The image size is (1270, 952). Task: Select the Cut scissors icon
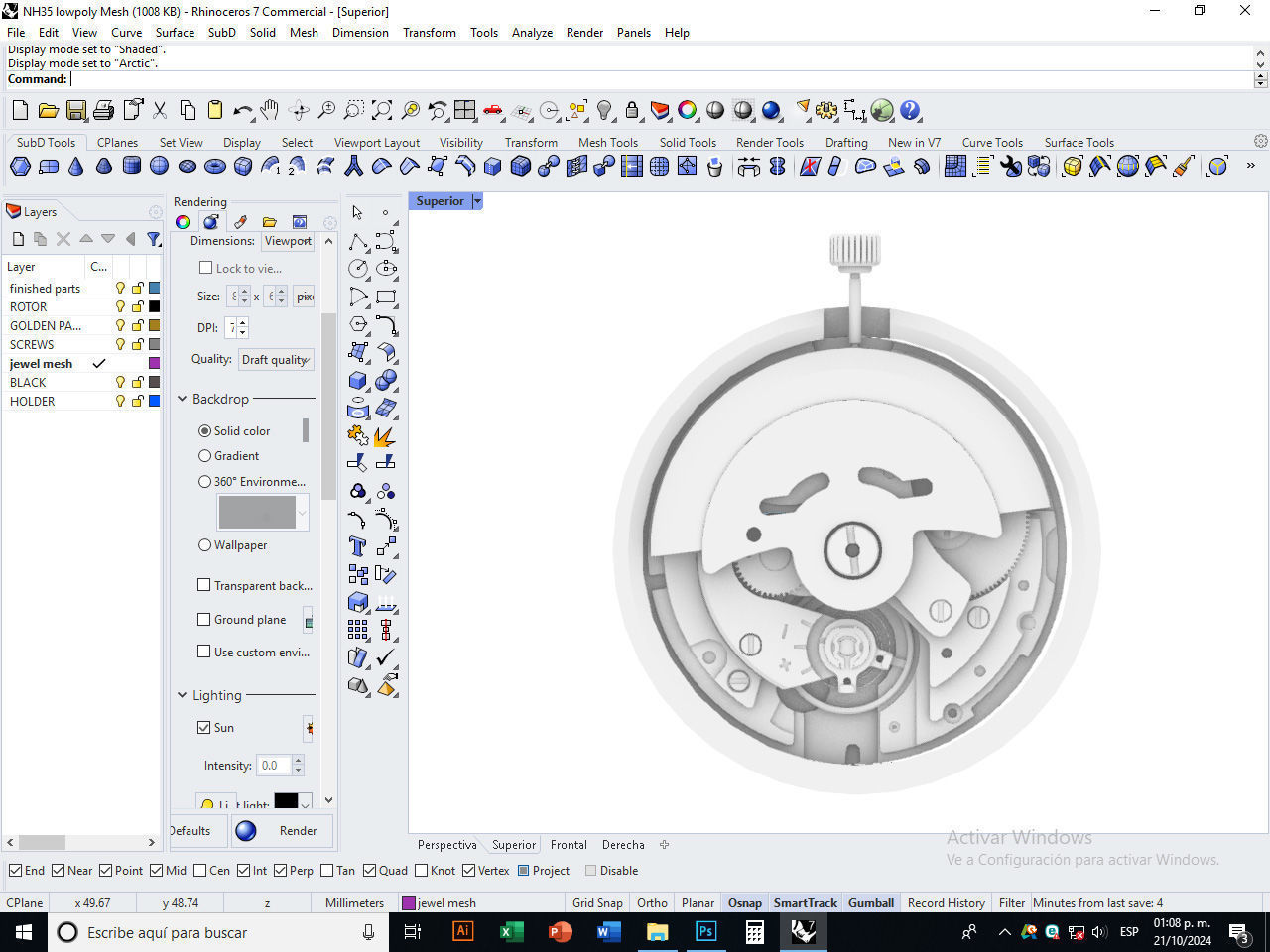[160, 110]
